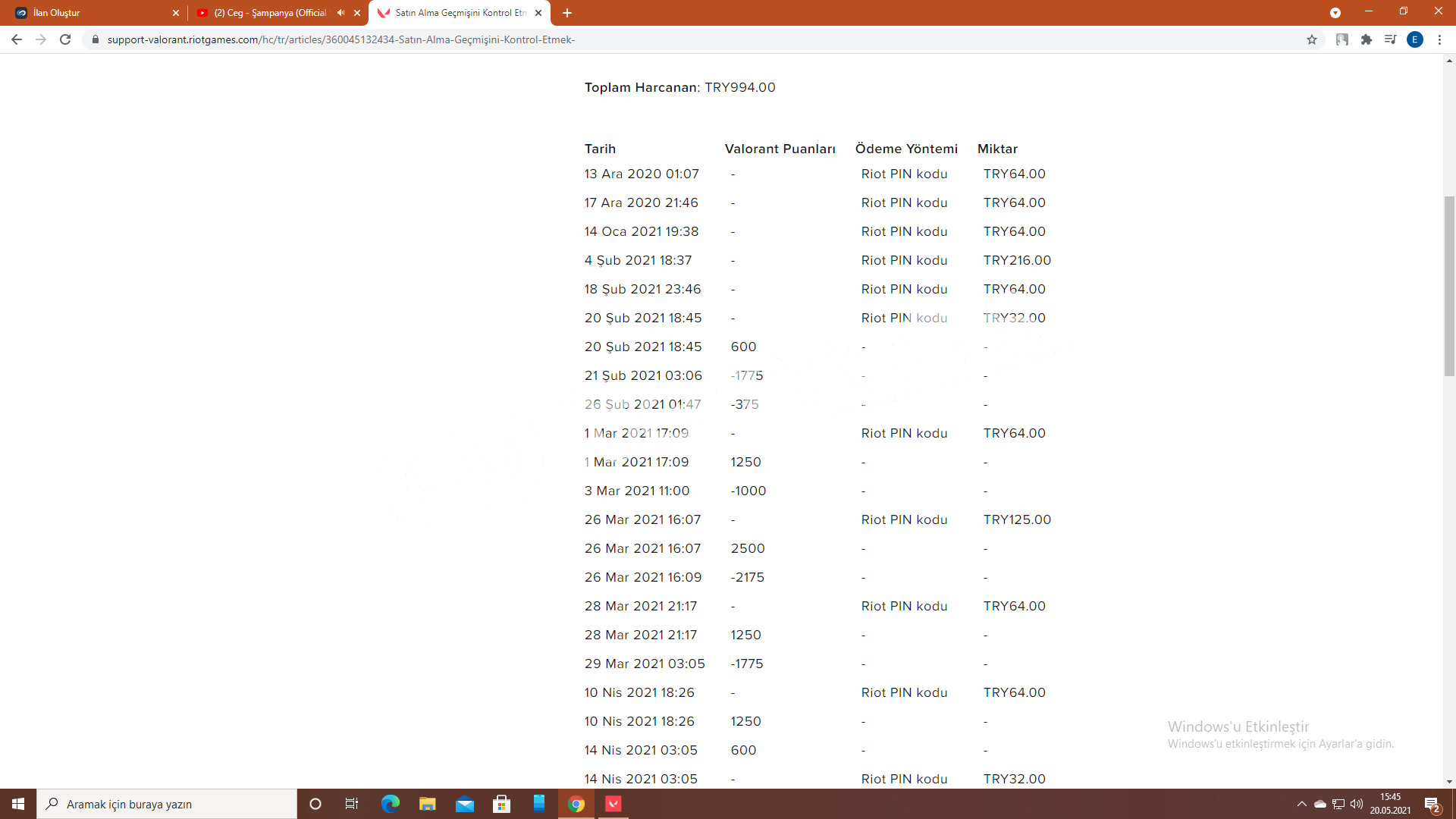1456x819 pixels.
Task: Open the Chrome profile avatar E
Action: click(1415, 39)
